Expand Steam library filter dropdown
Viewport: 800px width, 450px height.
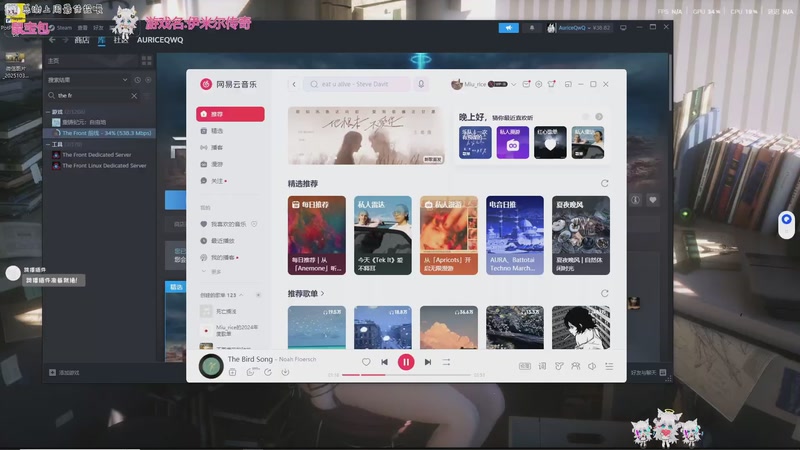tap(125, 80)
